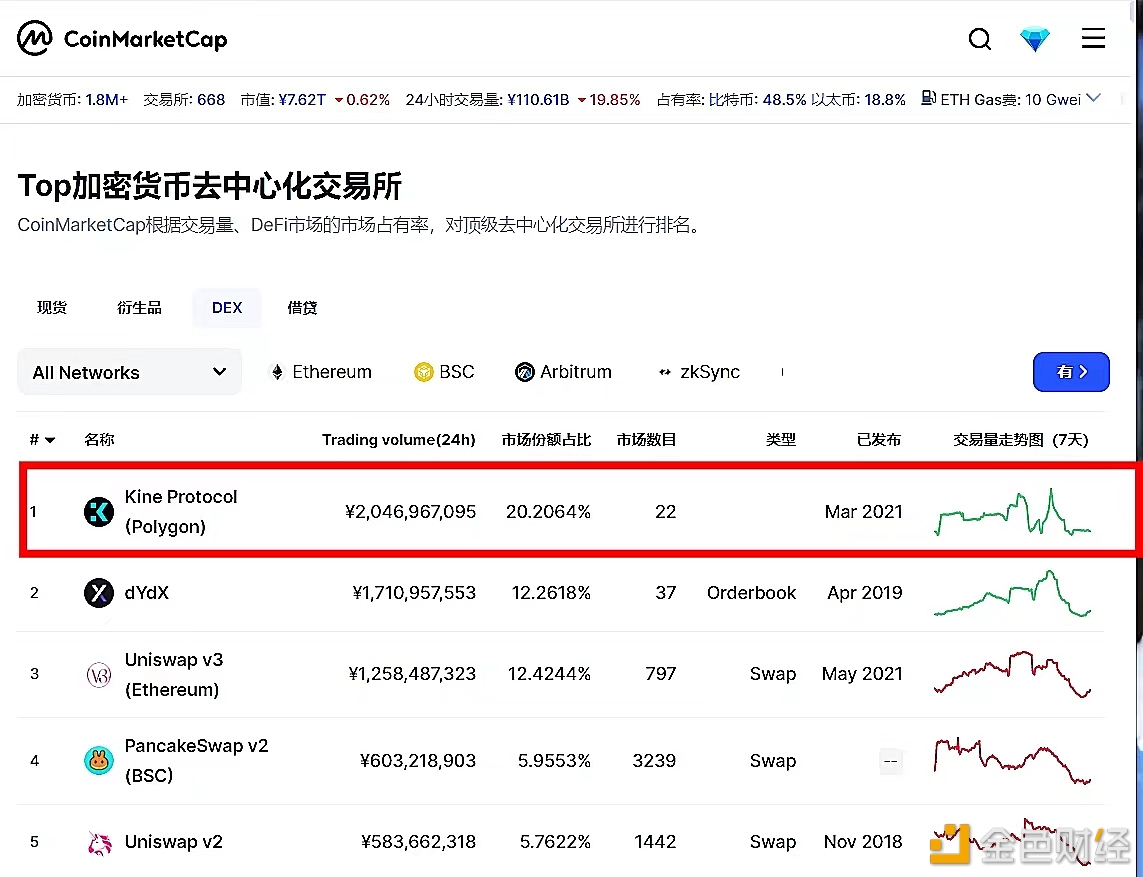Click the PancakeSwap bunny logo icon
This screenshot has width=1143, height=877.
click(x=98, y=761)
